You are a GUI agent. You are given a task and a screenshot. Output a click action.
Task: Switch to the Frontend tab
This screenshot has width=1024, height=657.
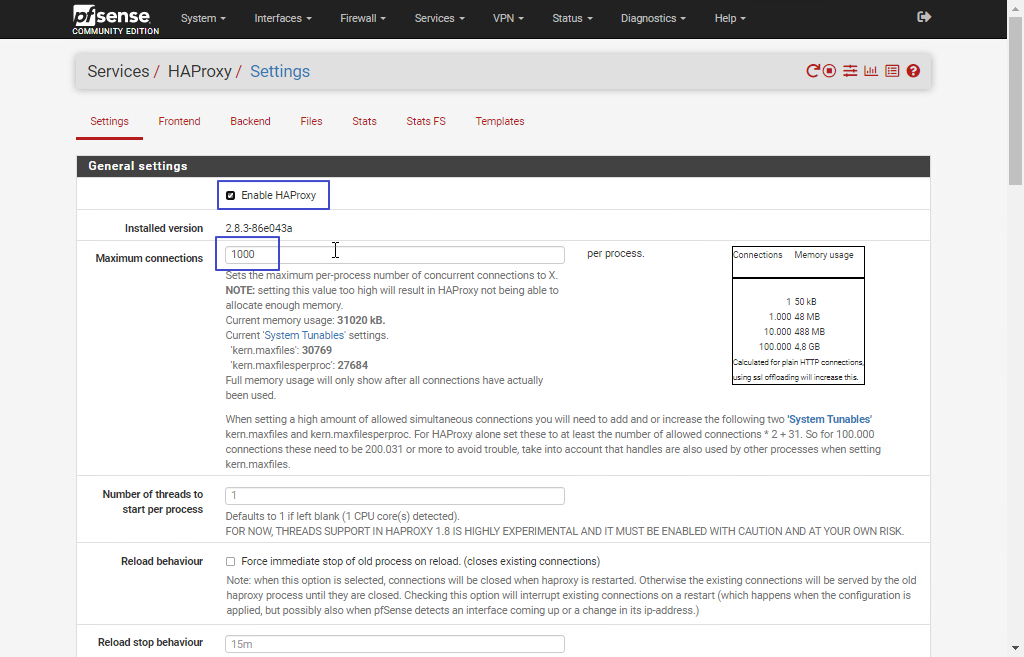(179, 121)
